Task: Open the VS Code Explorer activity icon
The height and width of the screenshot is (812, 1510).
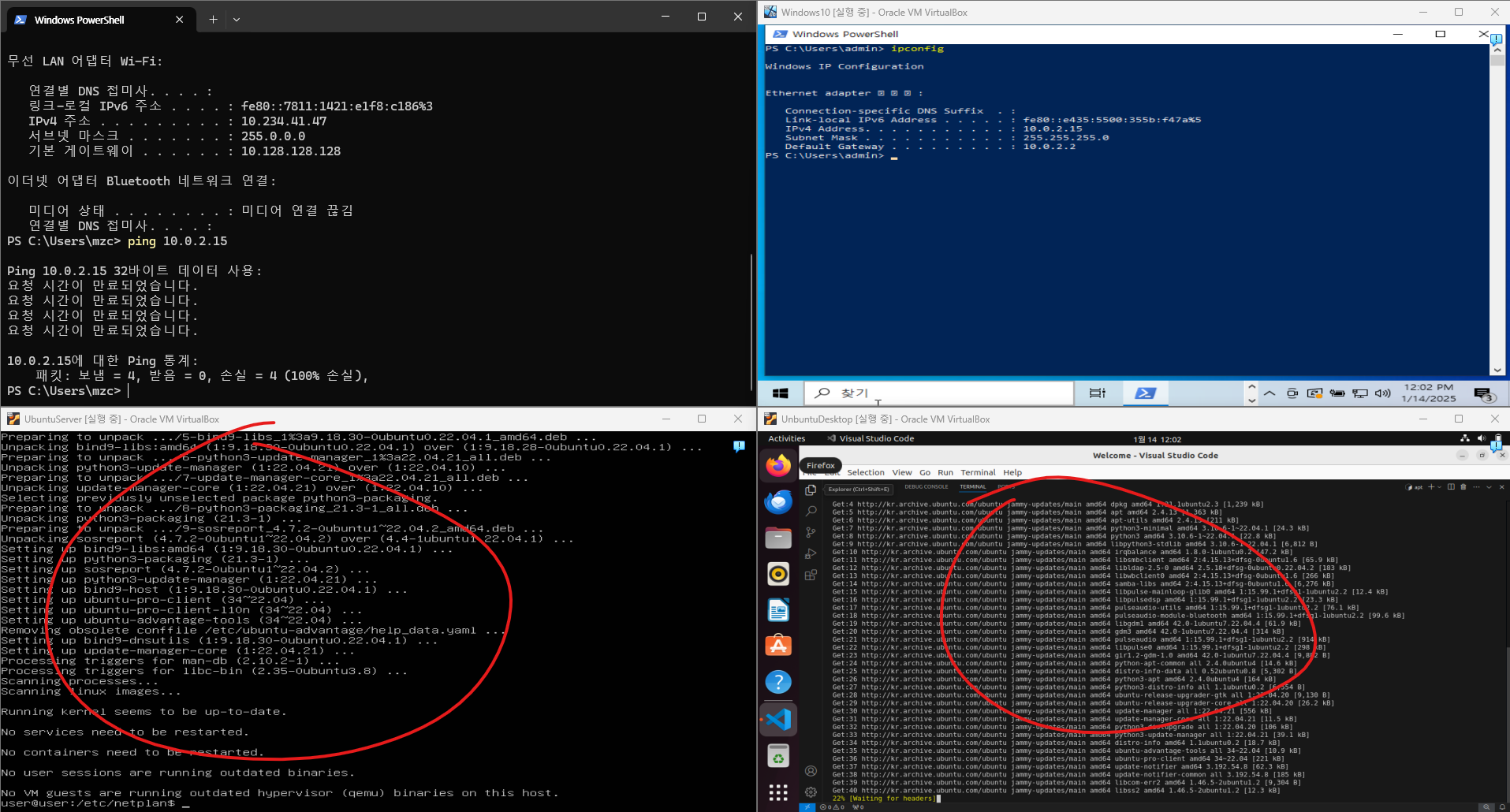Action: (811, 490)
